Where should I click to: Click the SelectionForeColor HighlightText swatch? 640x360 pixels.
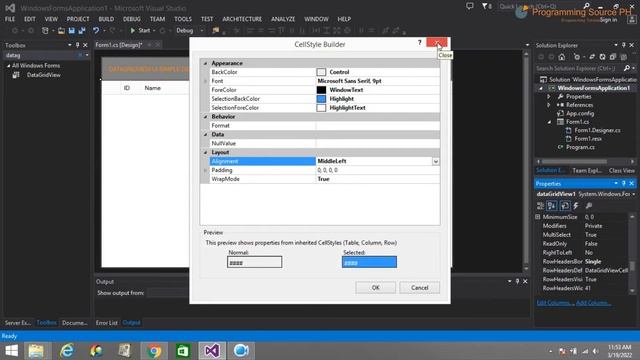321,108
